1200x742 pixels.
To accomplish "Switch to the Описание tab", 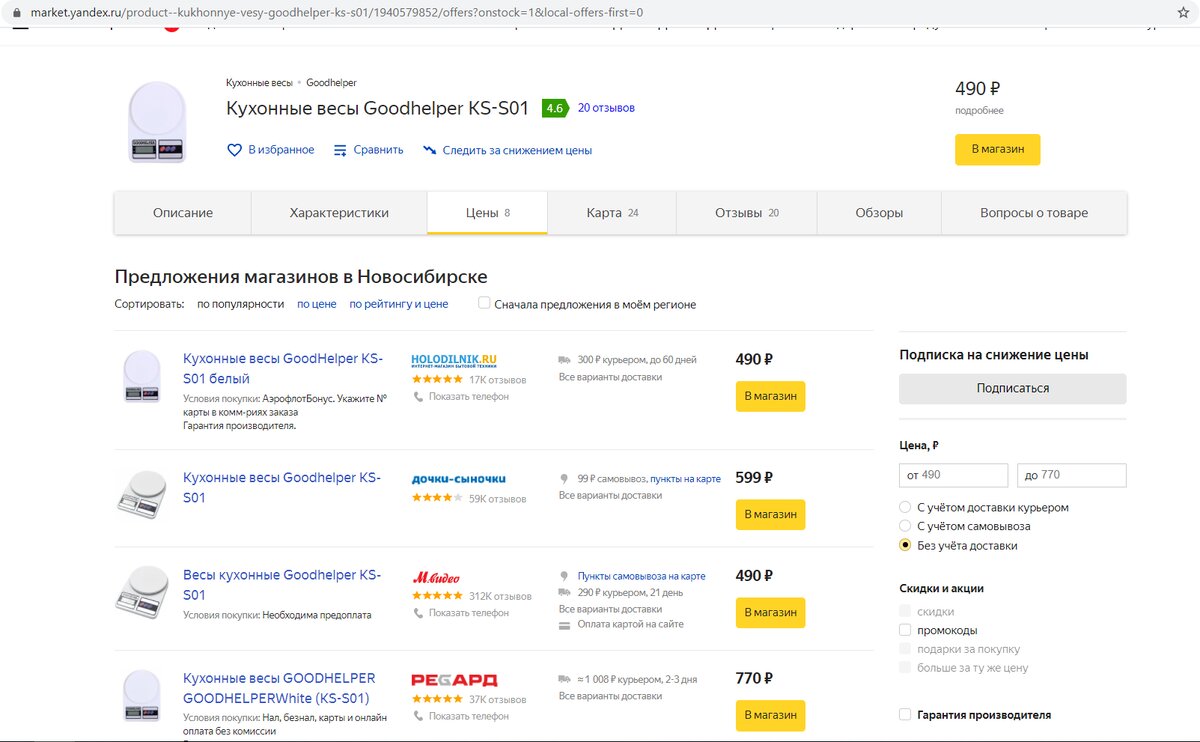I will pyautogui.click(x=183, y=213).
